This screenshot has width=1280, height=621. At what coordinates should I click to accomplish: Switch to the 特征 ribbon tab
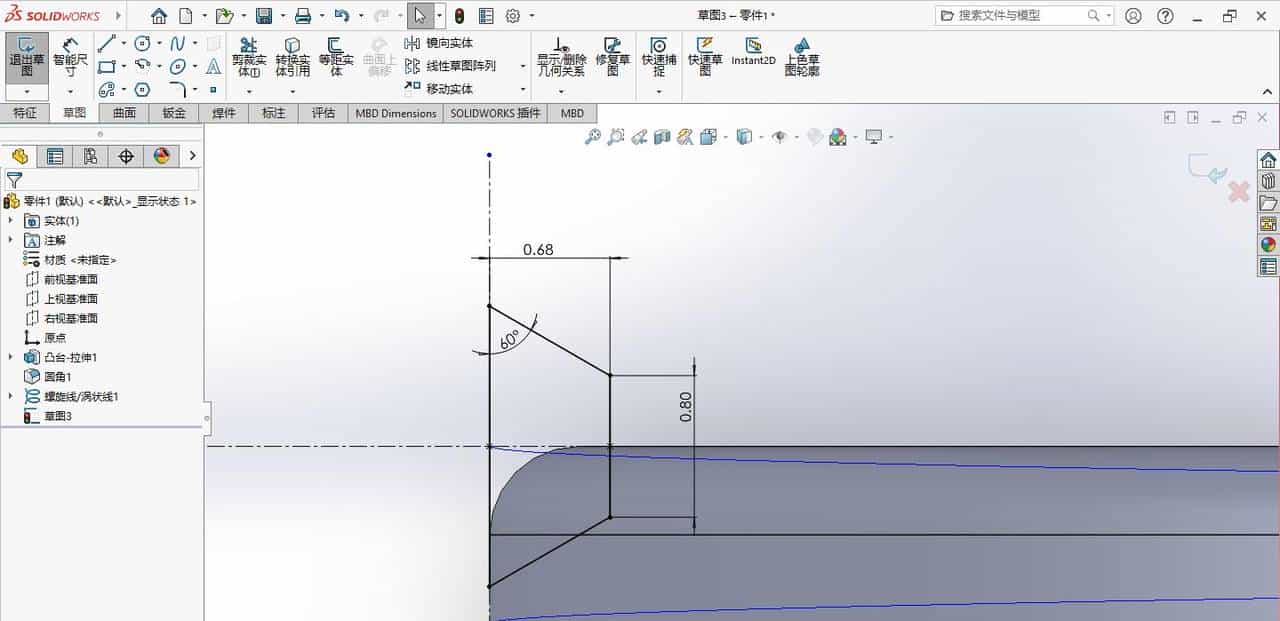(26, 113)
